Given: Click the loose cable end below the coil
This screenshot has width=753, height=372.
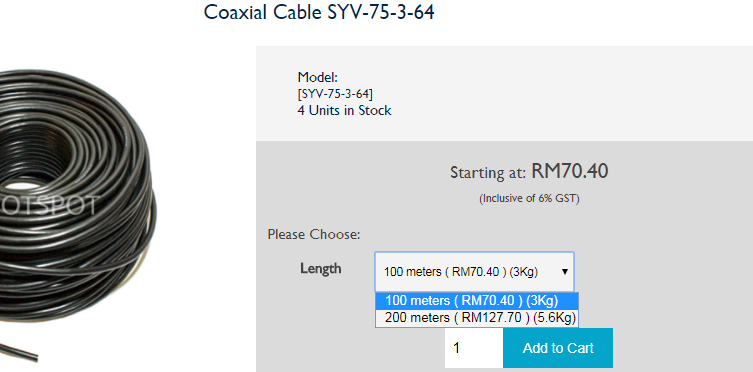Looking at the screenshot, I should (x=18, y=352).
